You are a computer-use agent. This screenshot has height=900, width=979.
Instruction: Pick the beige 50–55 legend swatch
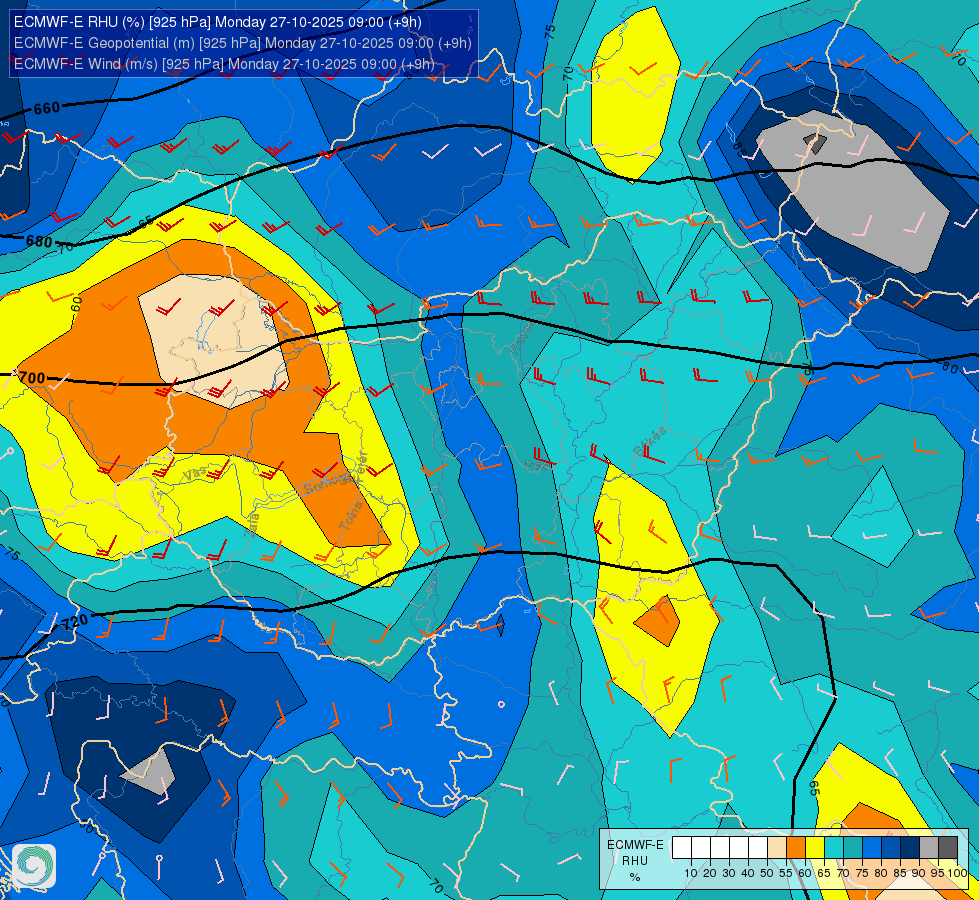(x=777, y=847)
